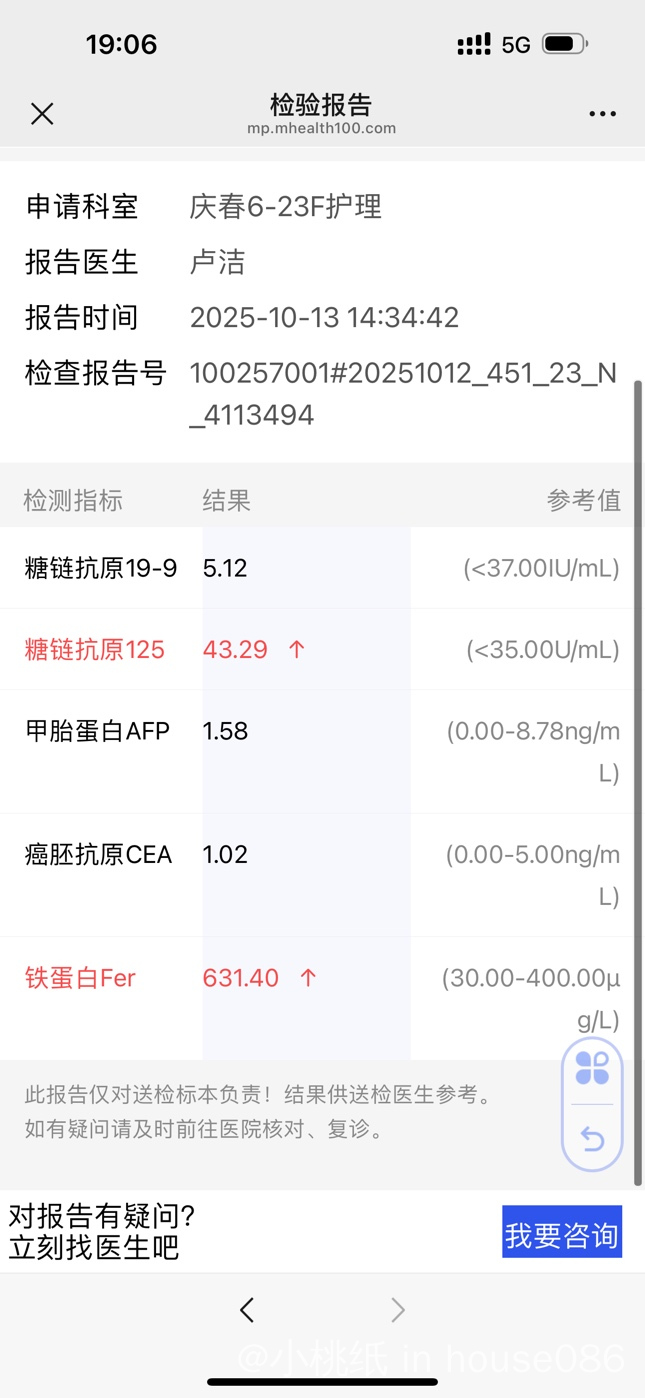Tap the 对报告有疑问 prompt text
645x1398 pixels.
click(102, 1231)
